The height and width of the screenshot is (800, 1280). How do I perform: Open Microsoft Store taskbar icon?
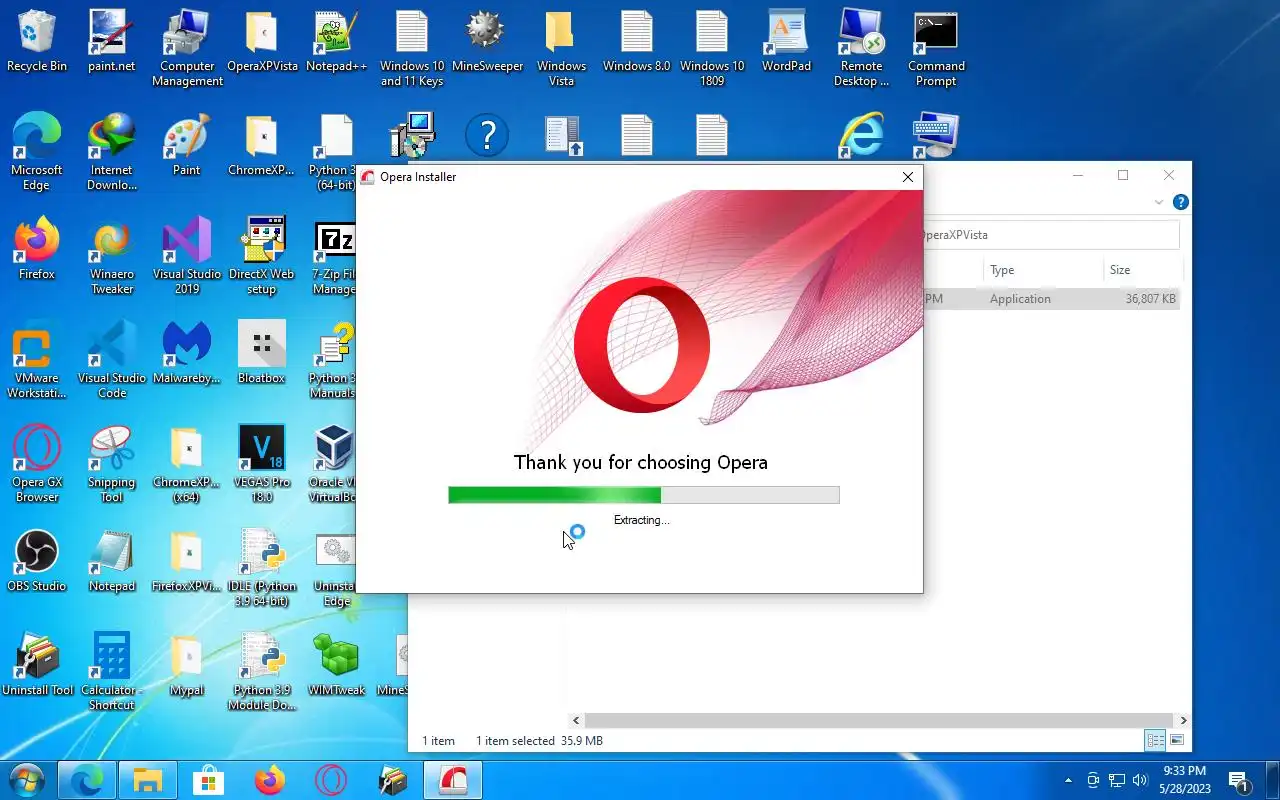click(209, 780)
